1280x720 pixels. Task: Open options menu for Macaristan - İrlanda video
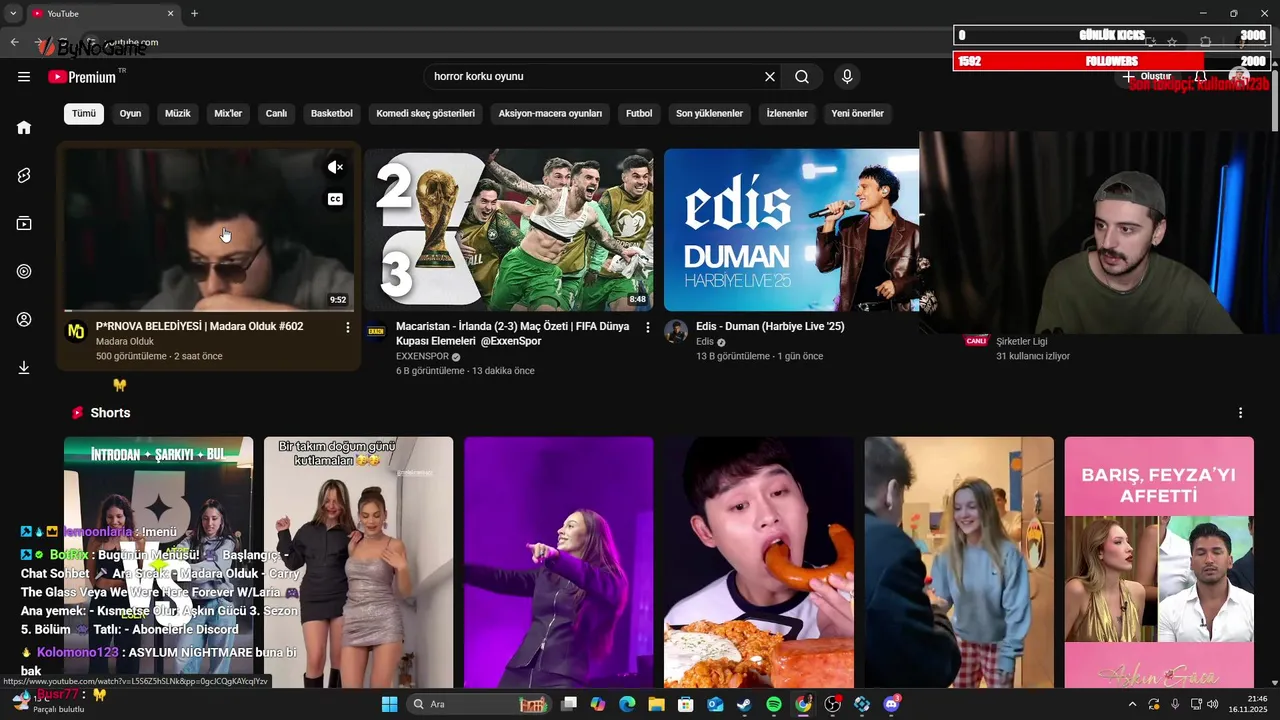(x=647, y=327)
